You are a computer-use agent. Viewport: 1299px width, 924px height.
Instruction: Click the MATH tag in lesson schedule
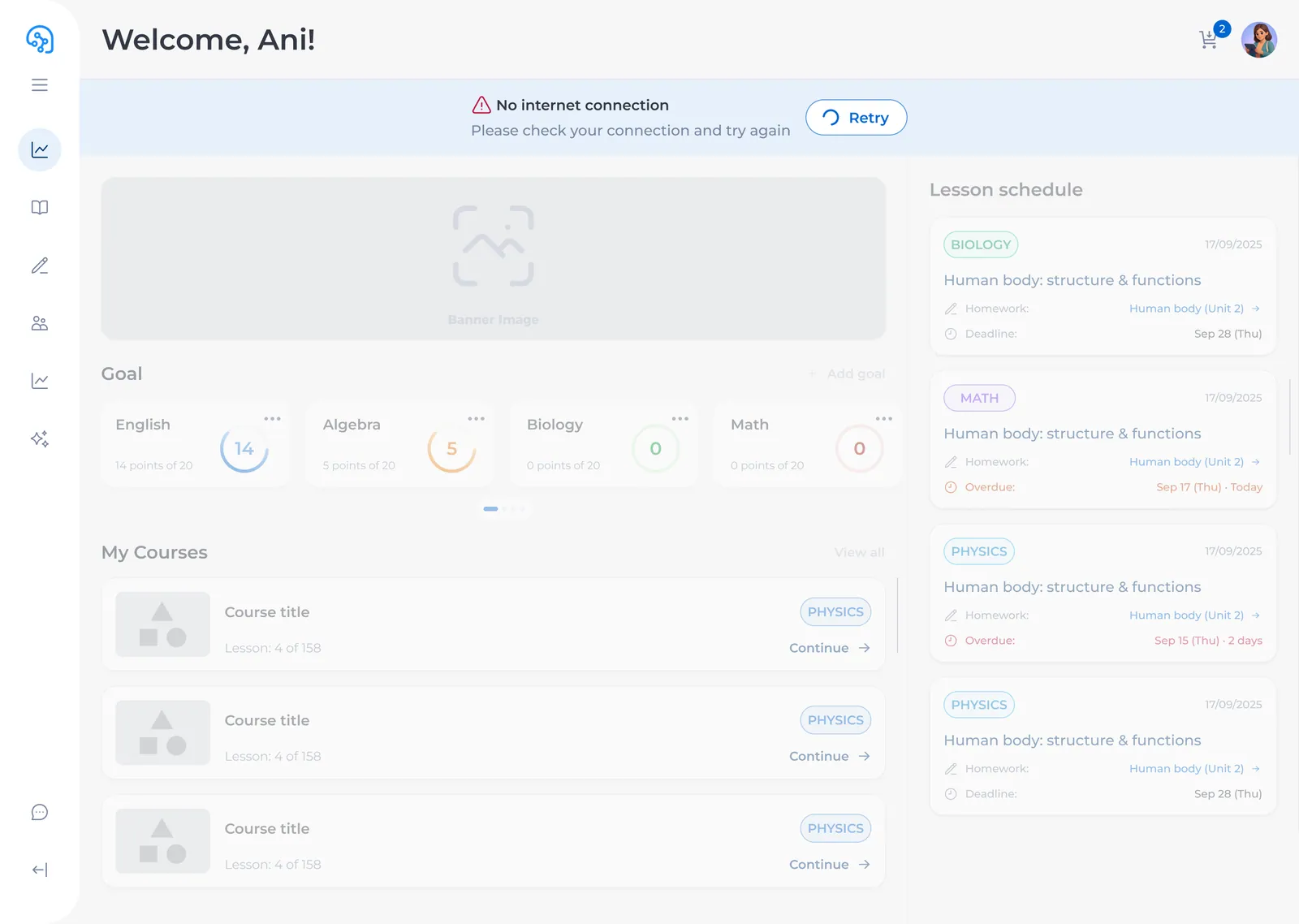pos(979,398)
